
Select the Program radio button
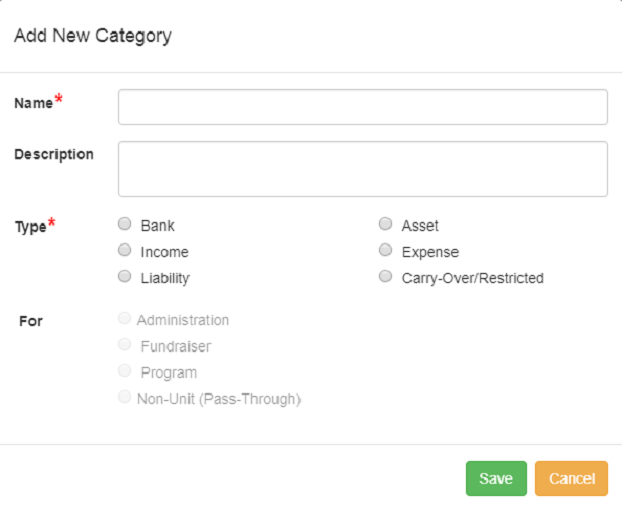coord(125,371)
